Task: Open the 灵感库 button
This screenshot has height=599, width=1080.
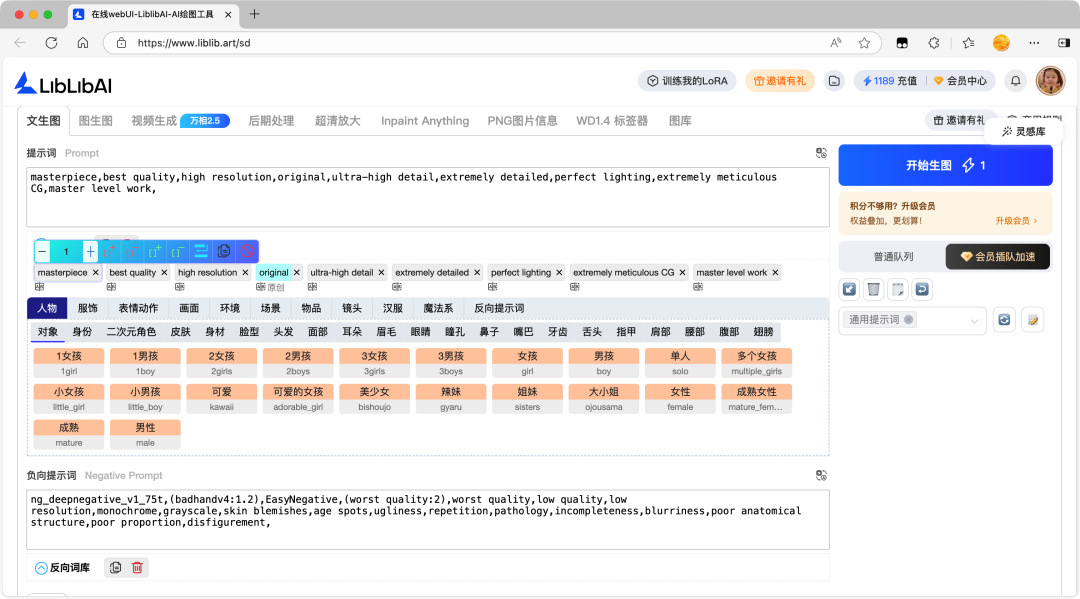Action: click(x=1024, y=132)
